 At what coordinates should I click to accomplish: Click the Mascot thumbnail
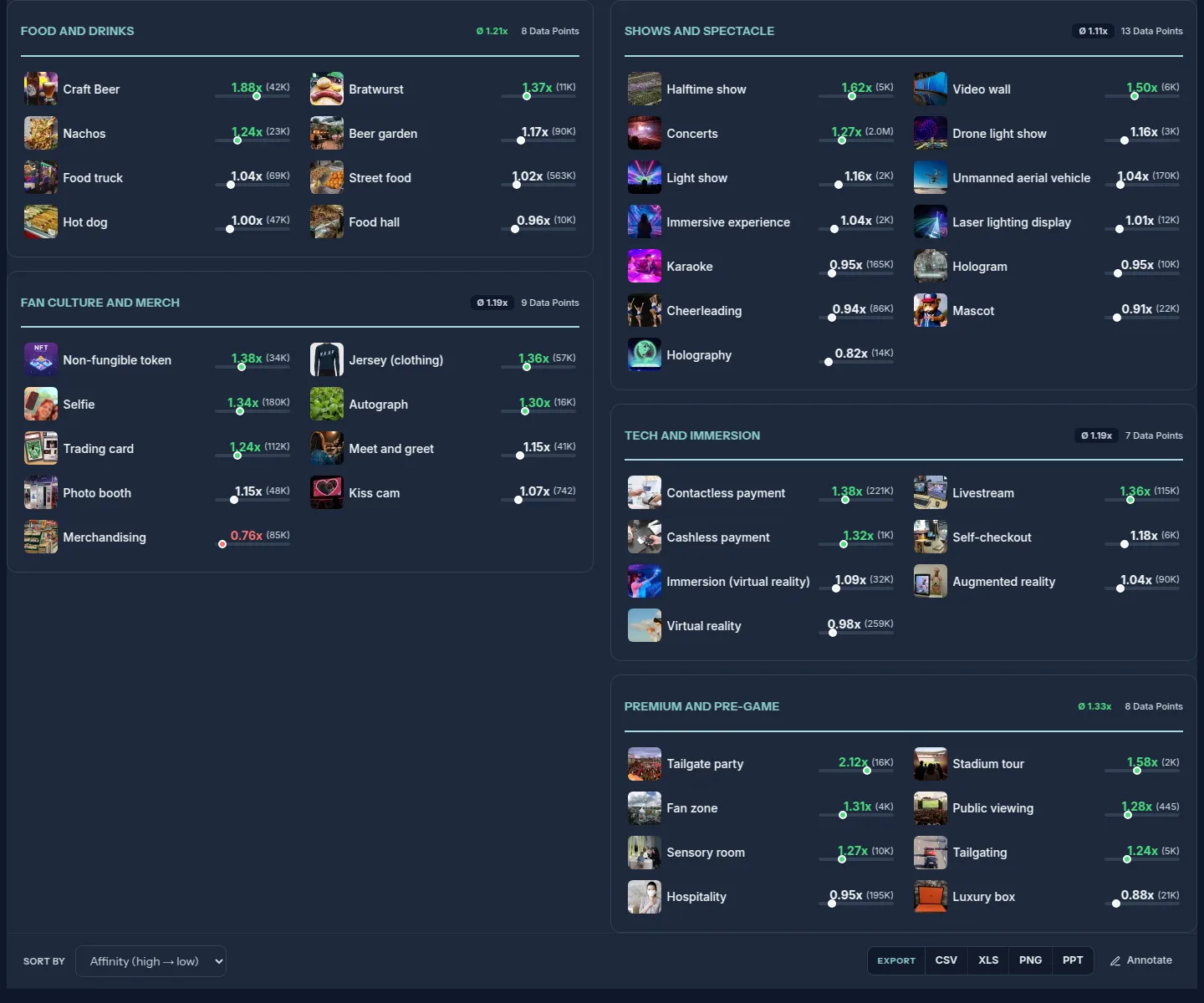point(931,310)
